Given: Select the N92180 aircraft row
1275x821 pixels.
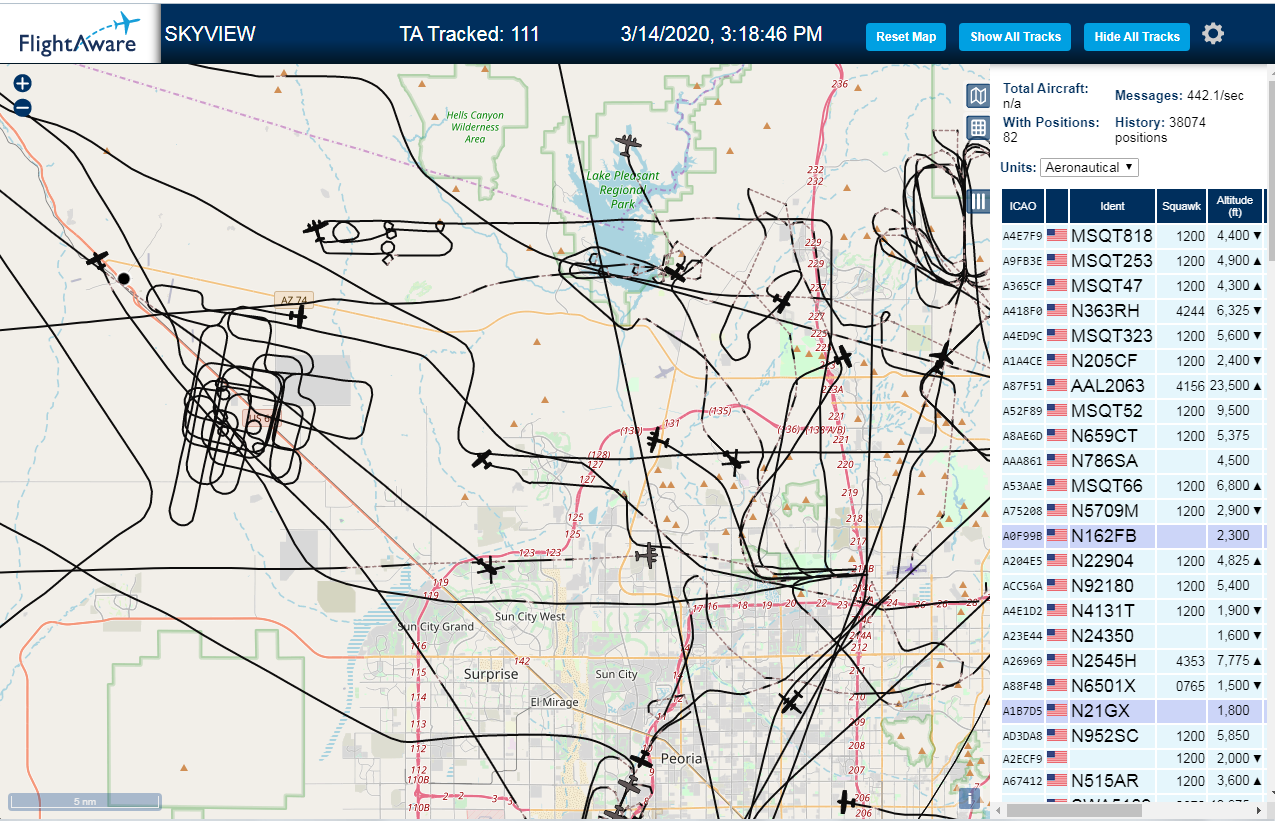Looking at the screenshot, I should (1133, 586).
